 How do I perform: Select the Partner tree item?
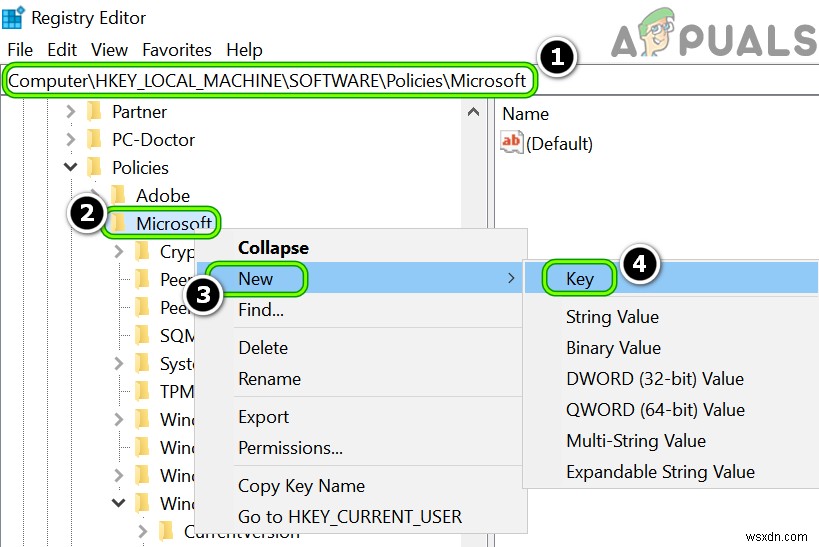[139, 112]
